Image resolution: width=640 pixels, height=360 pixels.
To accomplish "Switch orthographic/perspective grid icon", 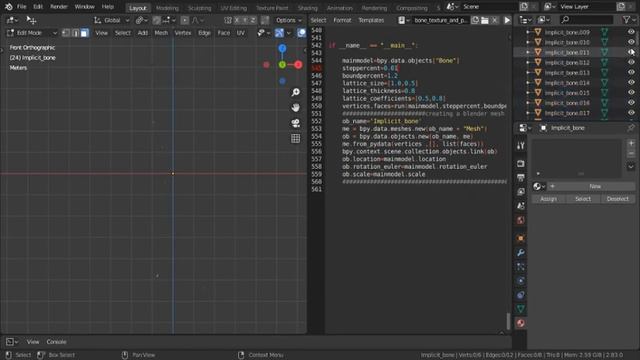I will point(296,138).
